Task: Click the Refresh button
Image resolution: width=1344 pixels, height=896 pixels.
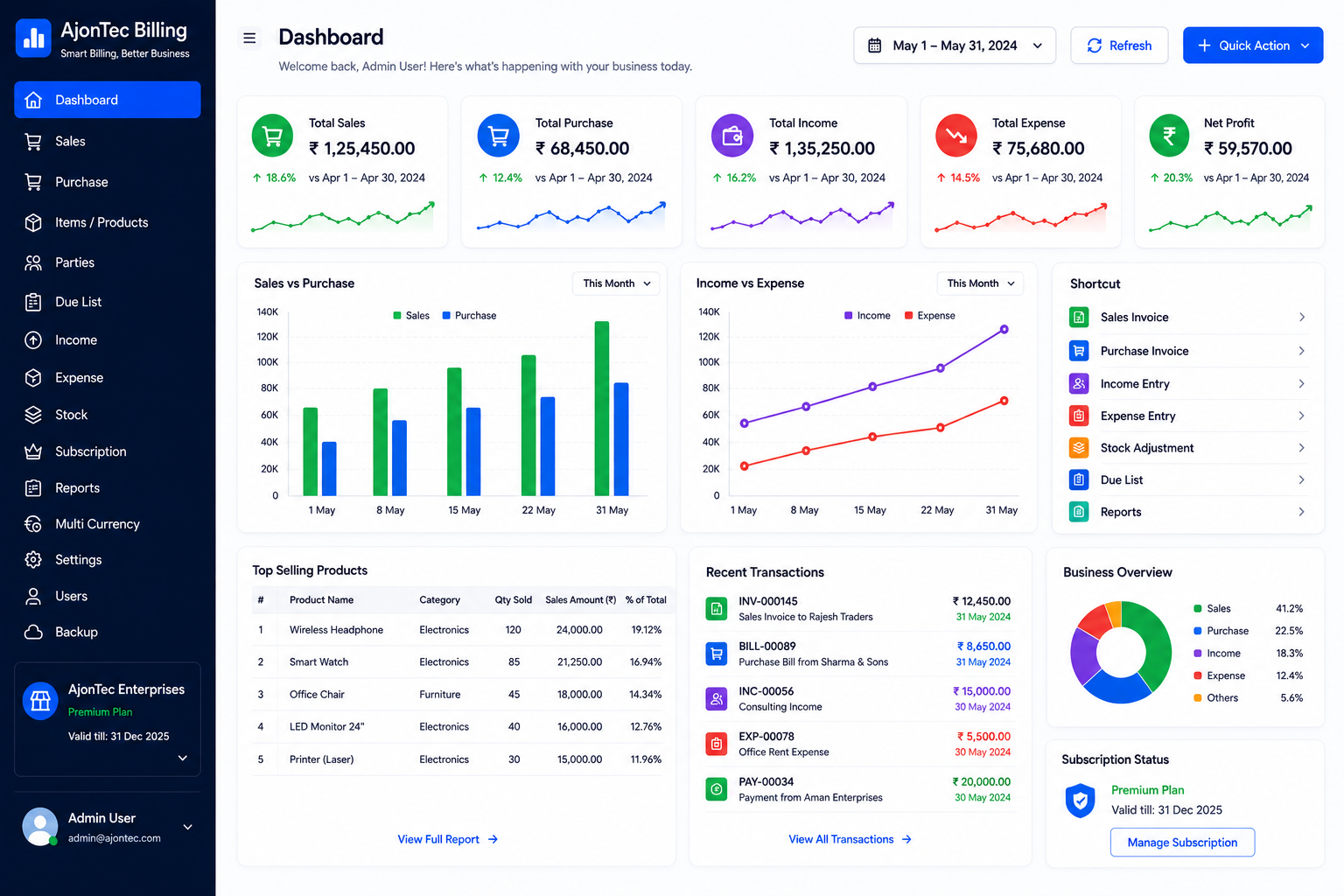Action: (x=1119, y=45)
